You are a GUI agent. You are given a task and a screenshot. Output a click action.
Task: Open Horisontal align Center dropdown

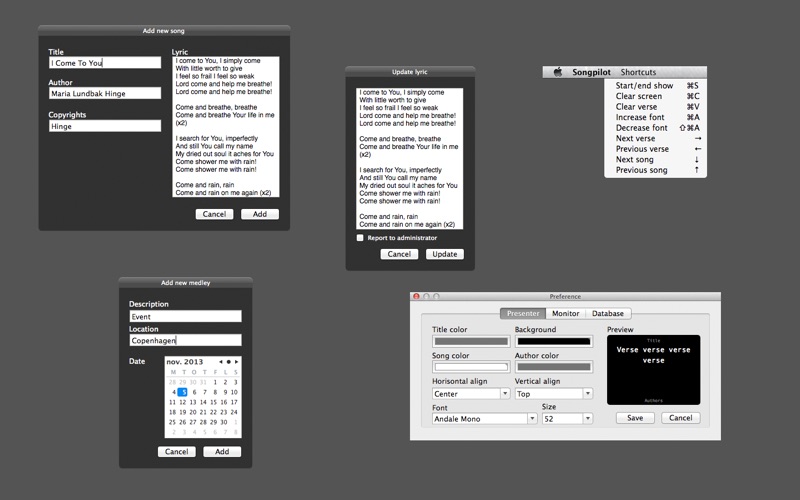[471, 394]
